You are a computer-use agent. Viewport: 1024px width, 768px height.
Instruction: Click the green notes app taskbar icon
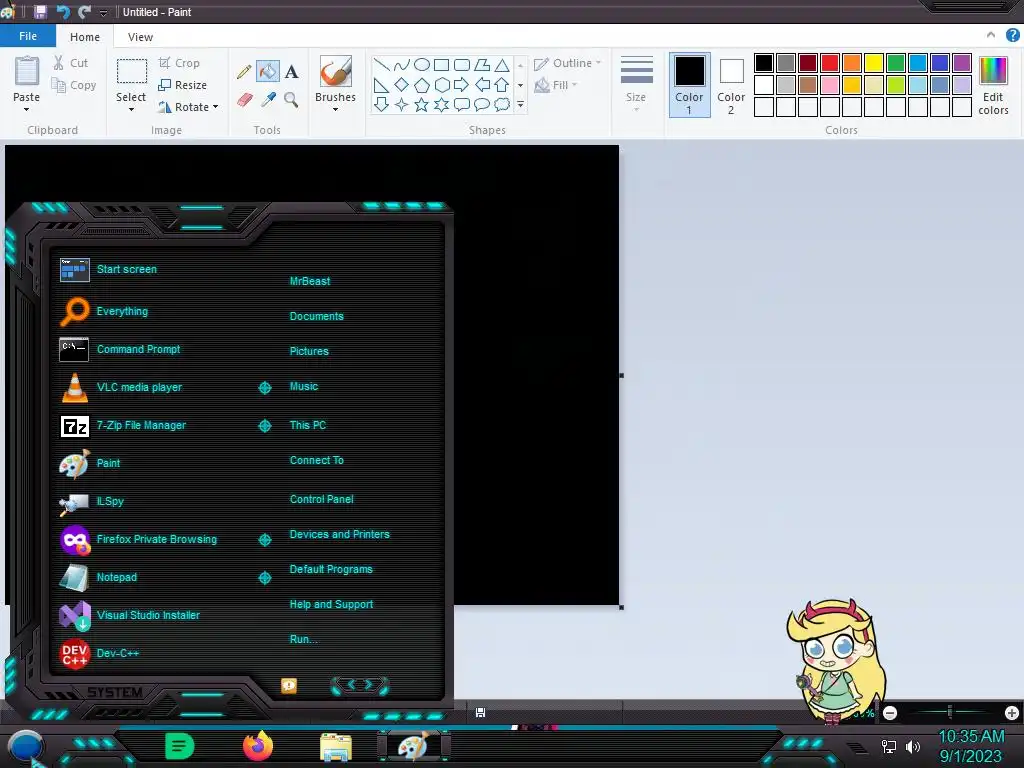pyautogui.click(x=180, y=746)
